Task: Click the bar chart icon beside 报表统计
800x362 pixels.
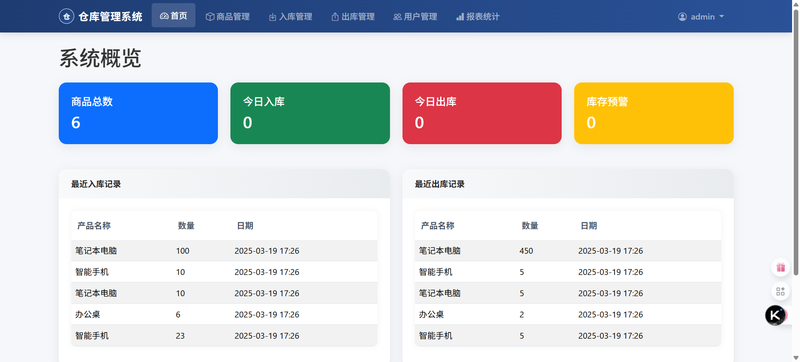Action: [460, 17]
